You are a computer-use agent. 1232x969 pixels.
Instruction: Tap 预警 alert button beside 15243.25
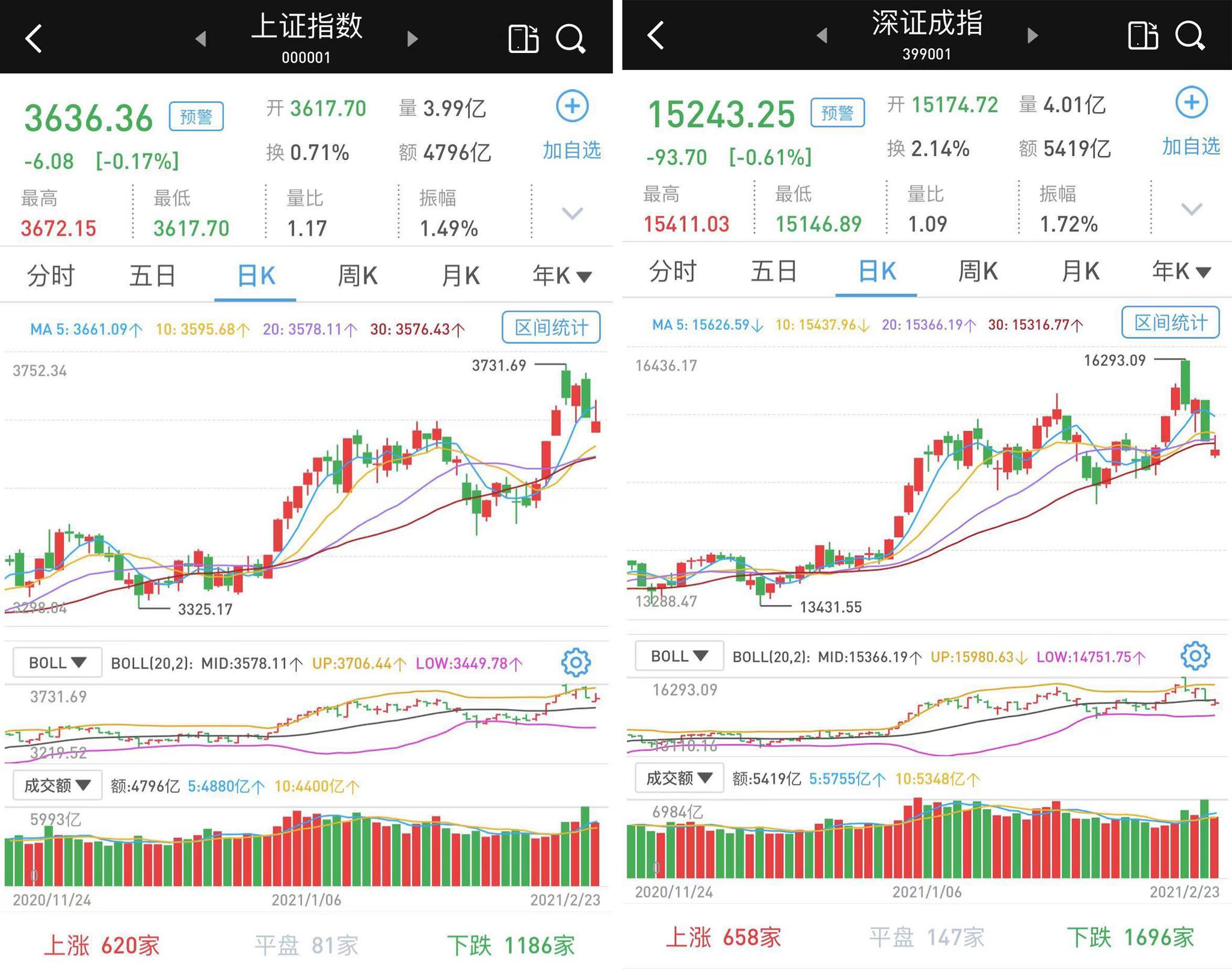click(x=837, y=113)
